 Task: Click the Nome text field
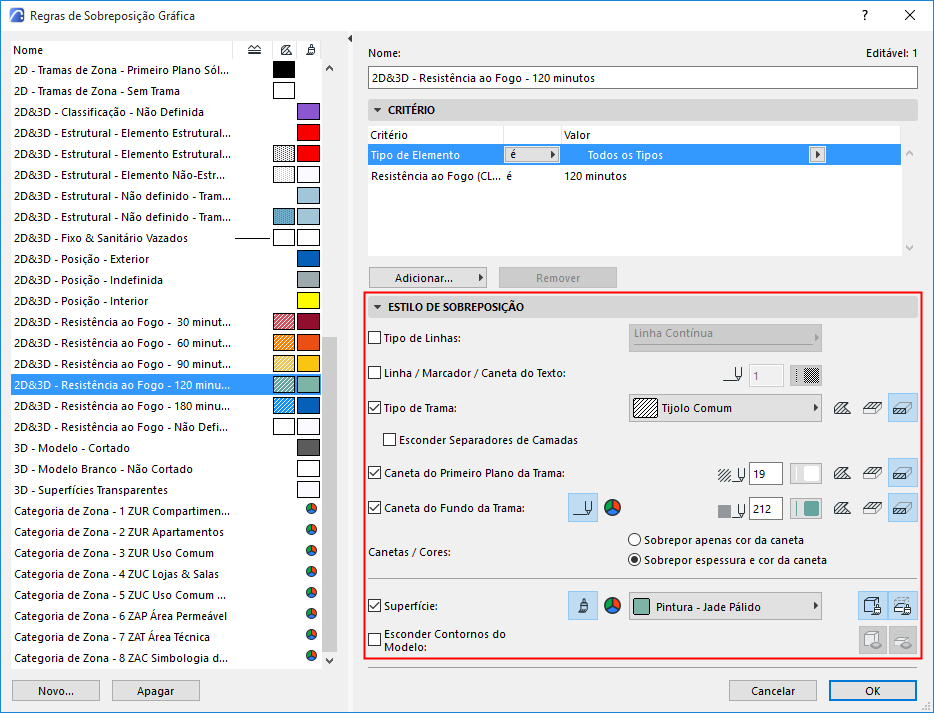click(x=643, y=78)
